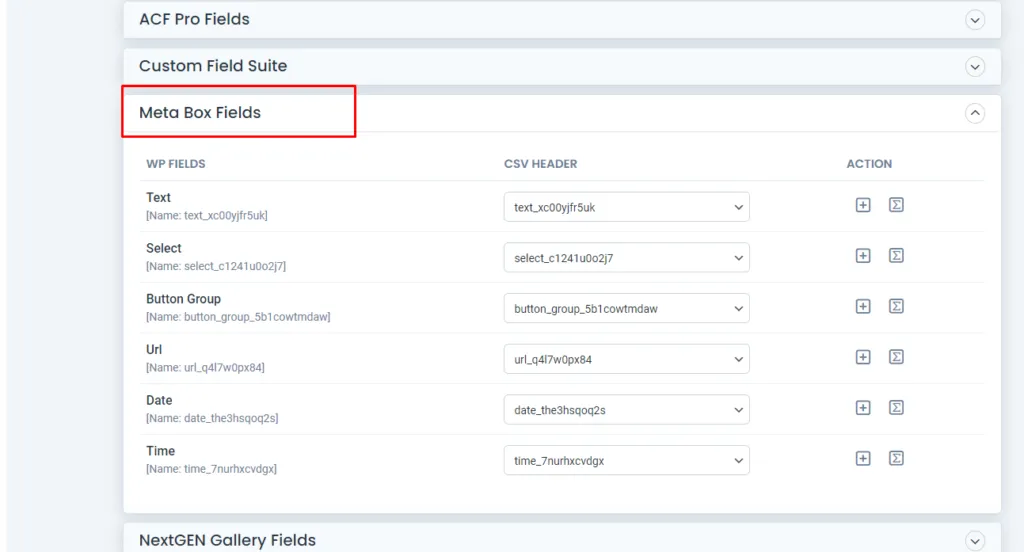Click the sigma formula icon in Text row
The height and width of the screenshot is (552, 1024).
pos(896,205)
